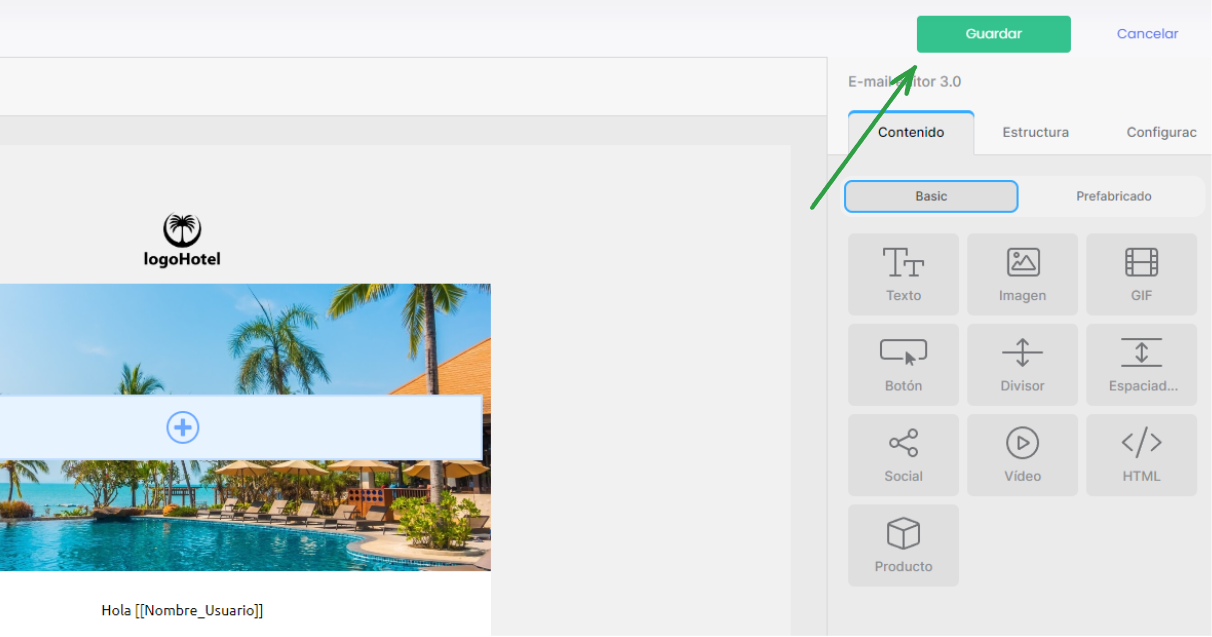Pick the Botón content block
This screenshot has height=637, width=1212.
(x=903, y=365)
